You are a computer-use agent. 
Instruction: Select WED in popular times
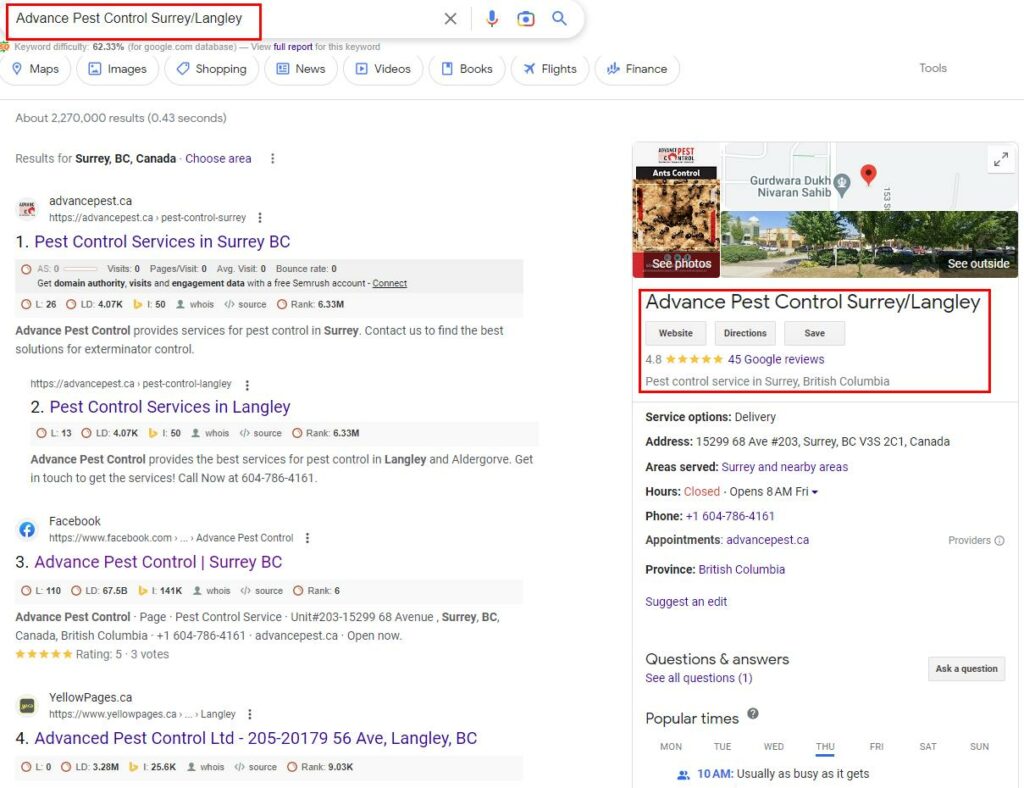point(774,747)
